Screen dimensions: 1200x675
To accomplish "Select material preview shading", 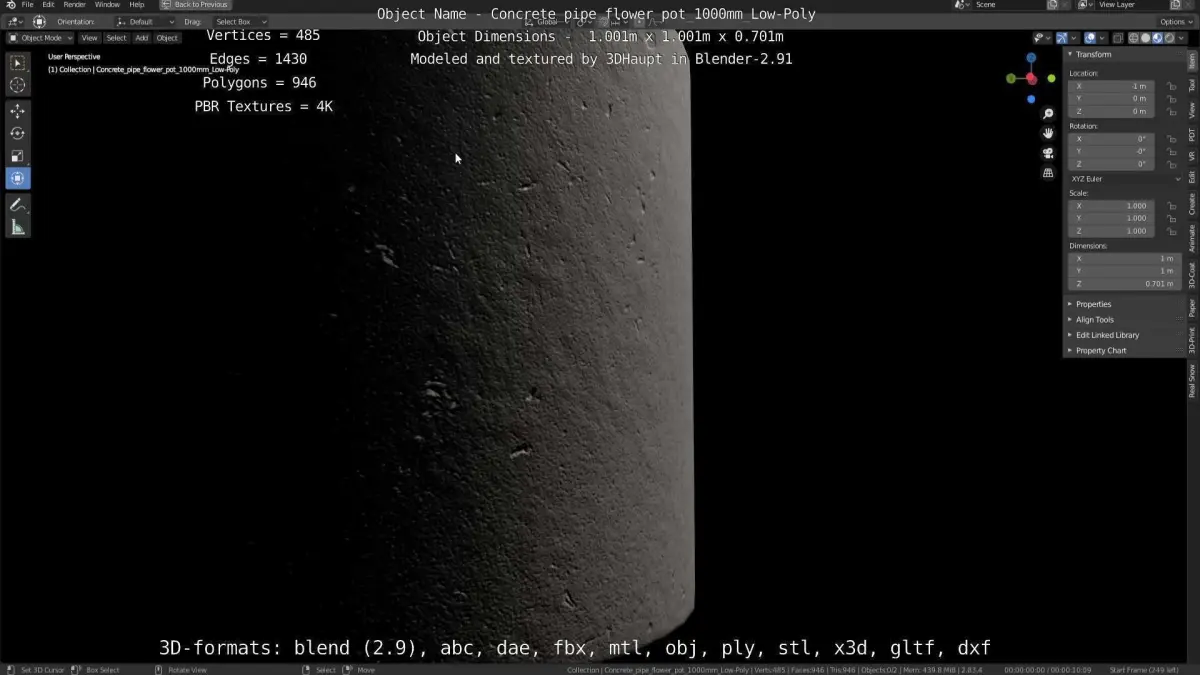I will pos(1157,38).
